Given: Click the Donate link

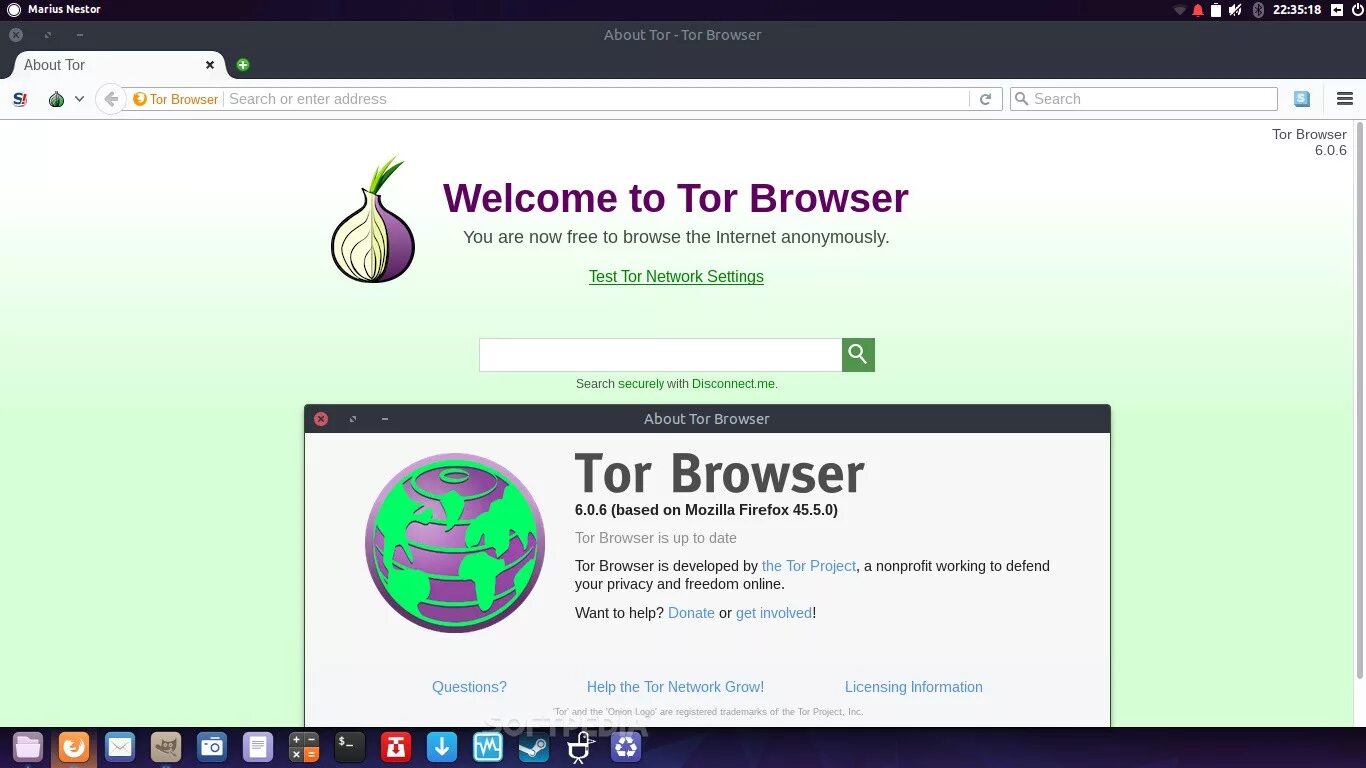Looking at the screenshot, I should (691, 613).
